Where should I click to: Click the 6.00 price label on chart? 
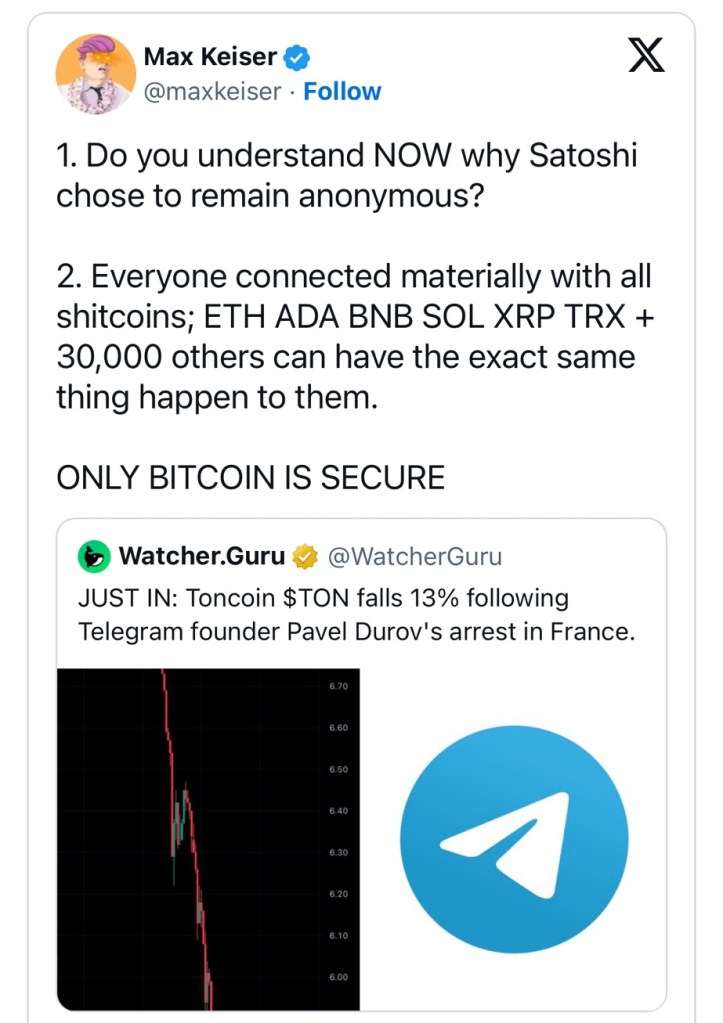pos(337,977)
